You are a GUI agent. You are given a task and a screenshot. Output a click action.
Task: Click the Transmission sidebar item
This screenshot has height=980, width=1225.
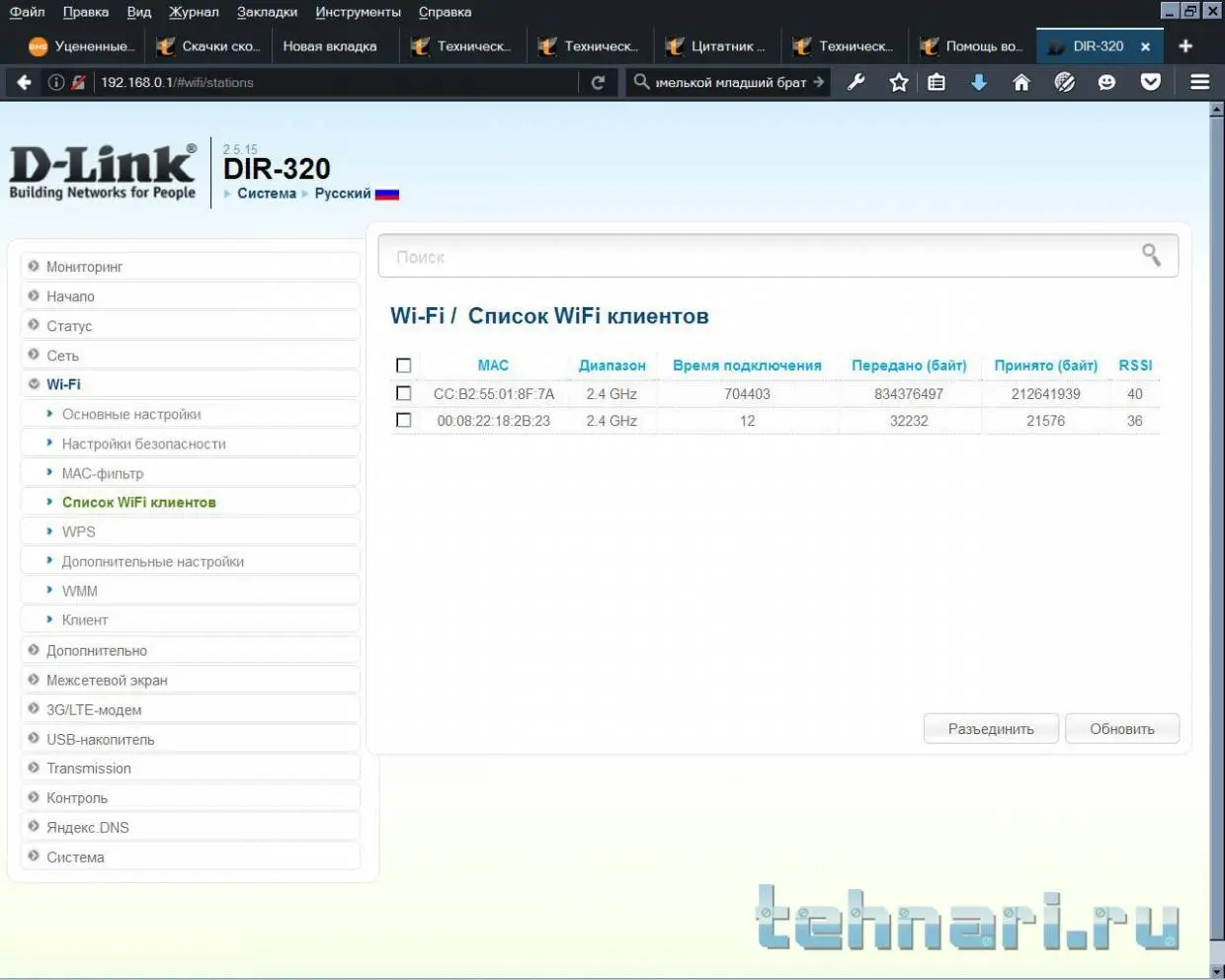(x=190, y=768)
